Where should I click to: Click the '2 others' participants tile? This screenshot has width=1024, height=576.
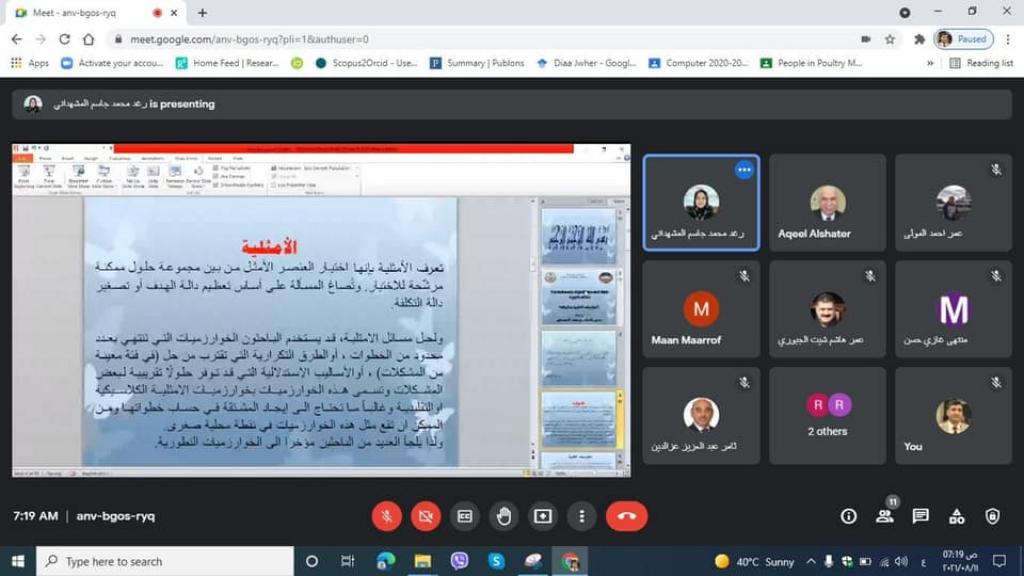click(827, 415)
